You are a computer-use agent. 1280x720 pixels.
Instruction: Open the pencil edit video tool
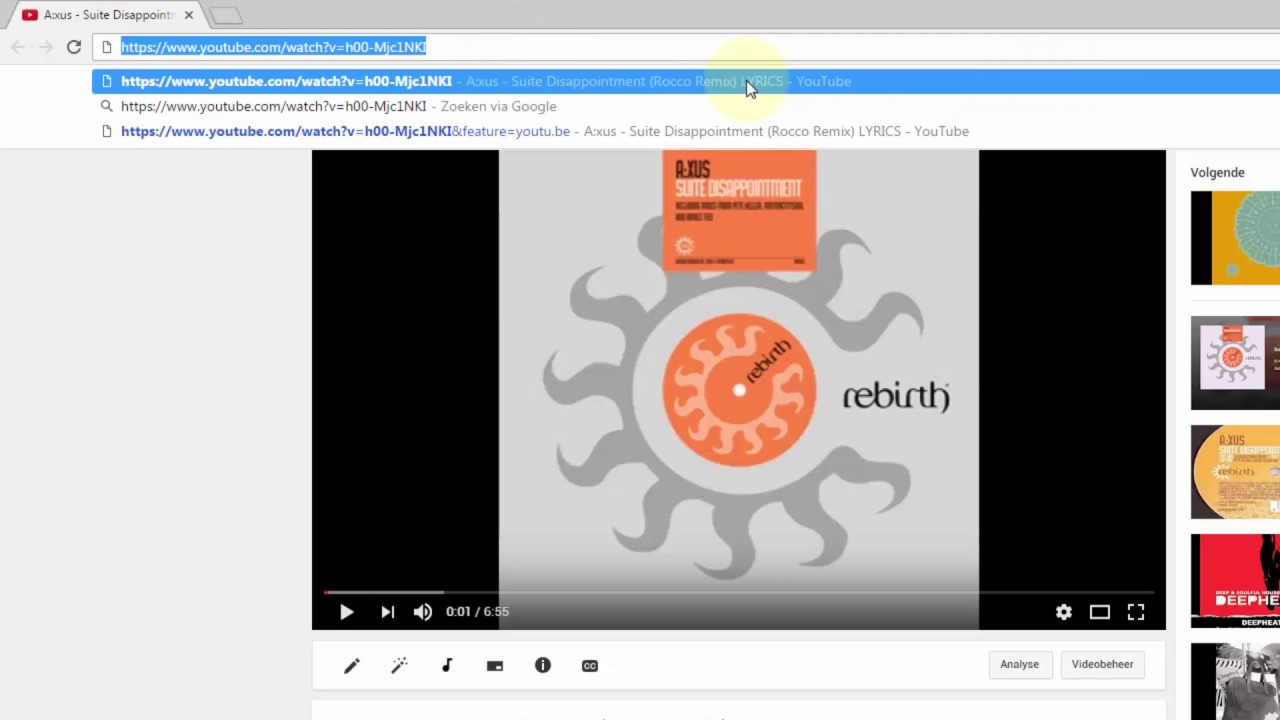[x=352, y=666]
